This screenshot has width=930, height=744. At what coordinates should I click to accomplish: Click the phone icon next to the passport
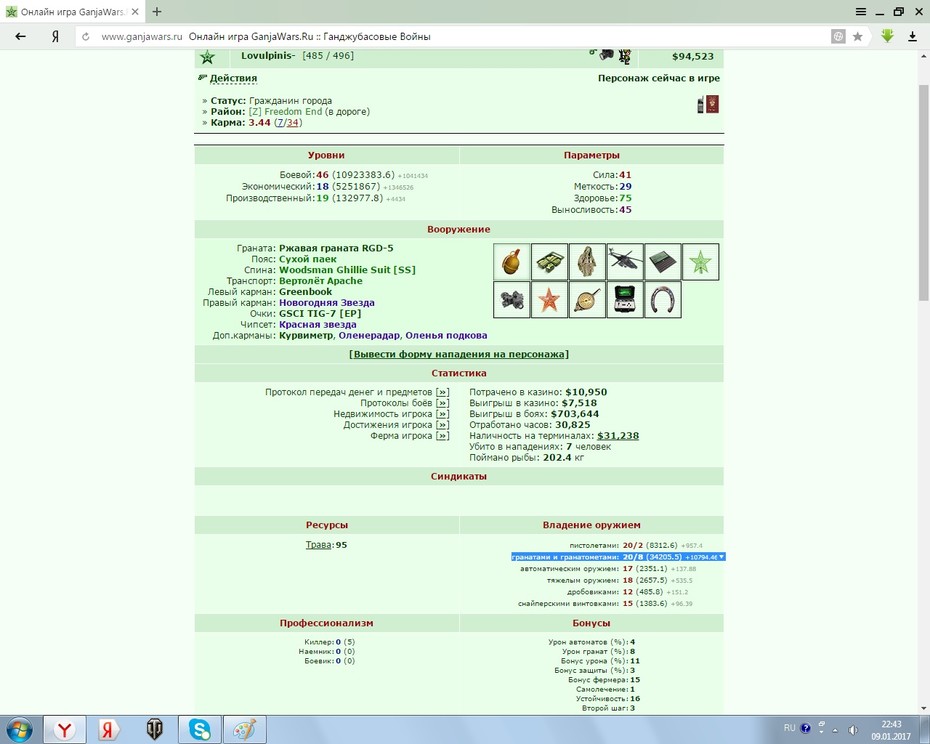coord(700,104)
